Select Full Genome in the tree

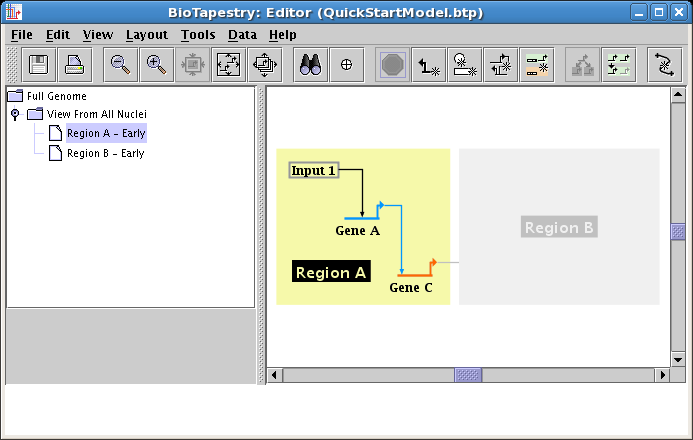tap(56, 96)
